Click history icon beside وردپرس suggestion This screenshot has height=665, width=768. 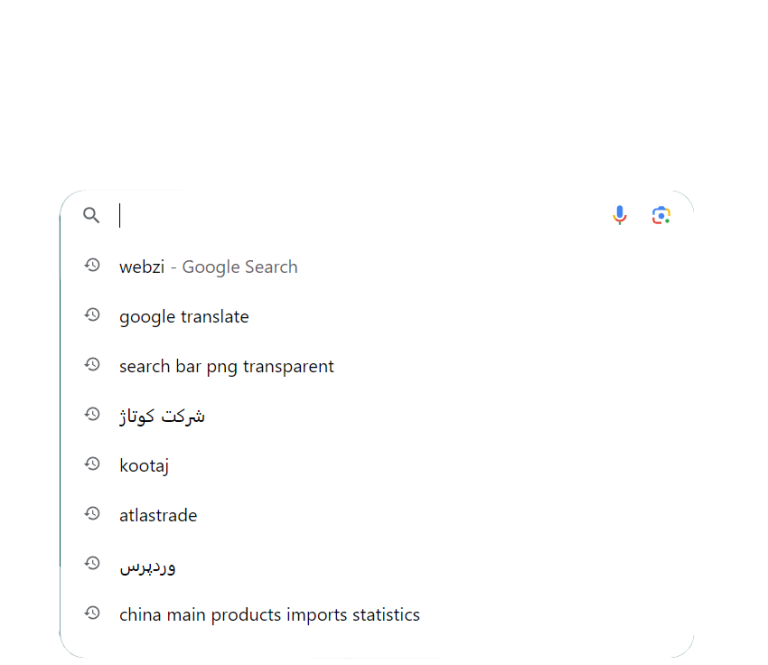(x=92, y=564)
